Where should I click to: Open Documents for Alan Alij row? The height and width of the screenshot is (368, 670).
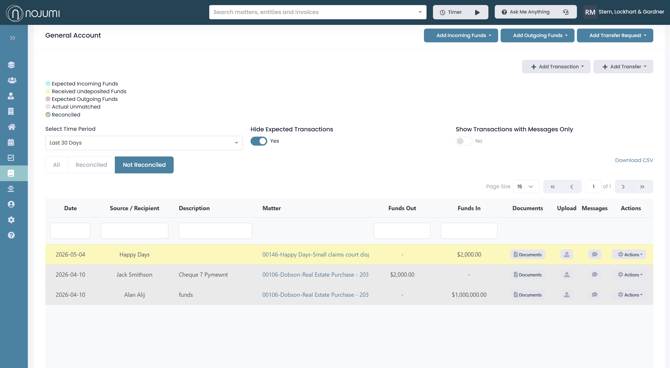528,294
